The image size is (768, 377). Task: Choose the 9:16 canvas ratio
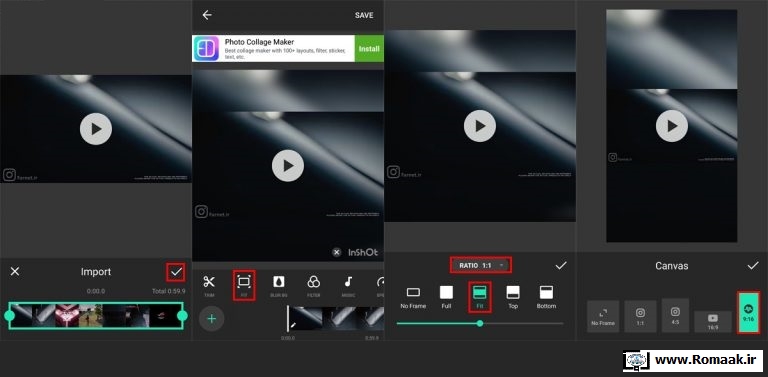(748, 313)
